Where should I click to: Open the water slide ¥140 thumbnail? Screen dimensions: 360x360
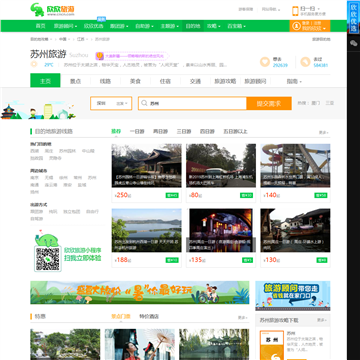(295, 166)
